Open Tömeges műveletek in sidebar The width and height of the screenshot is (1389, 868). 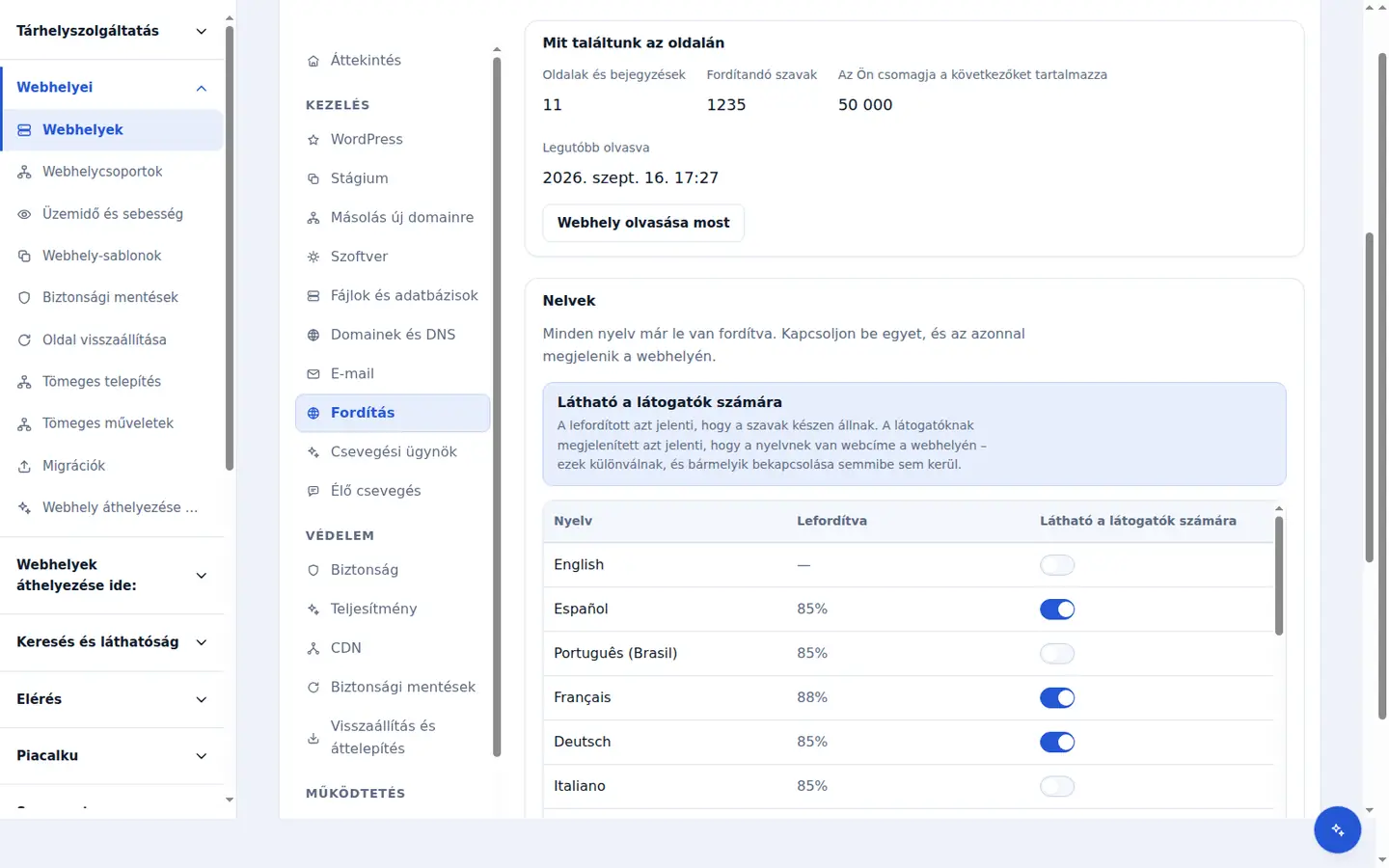coord(112,423)
